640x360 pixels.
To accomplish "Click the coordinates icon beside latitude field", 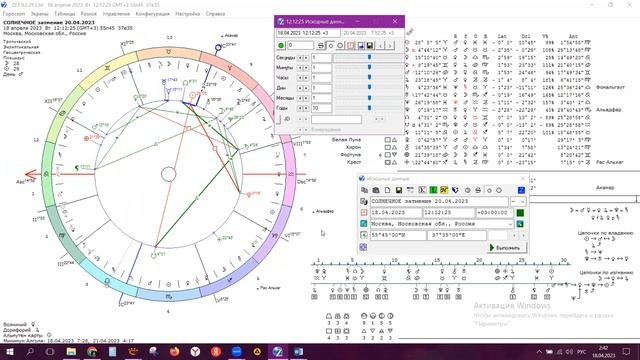I will point(364,236).
